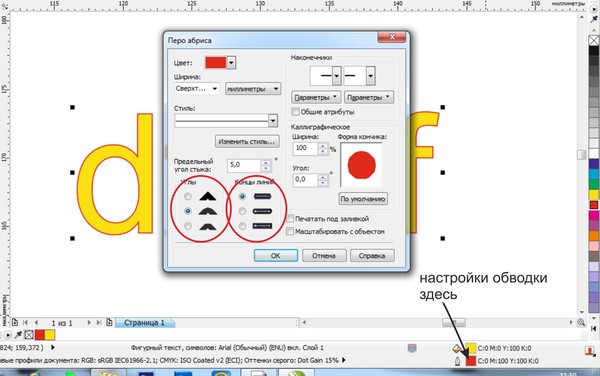This screenshot has height=376, width=600.
Task: Click the eyedropper icon in document palette
Action: tap(18, 335)
